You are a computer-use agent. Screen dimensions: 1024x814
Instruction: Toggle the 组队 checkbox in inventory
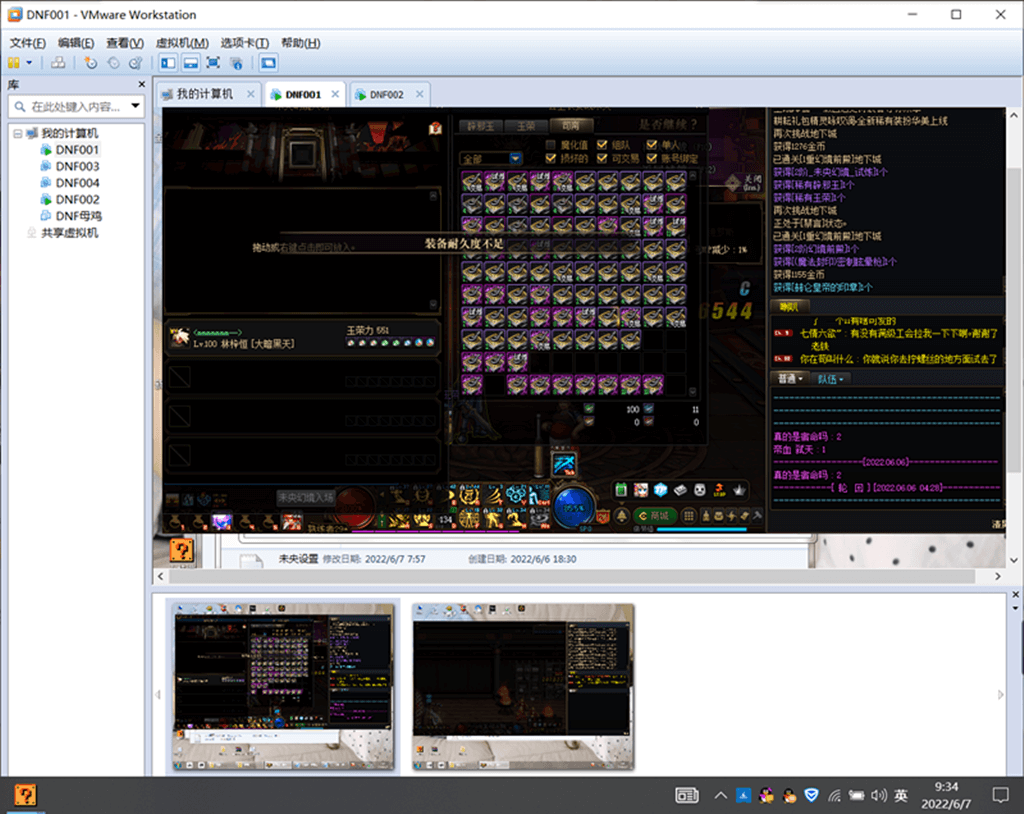[x=602, y=145]
